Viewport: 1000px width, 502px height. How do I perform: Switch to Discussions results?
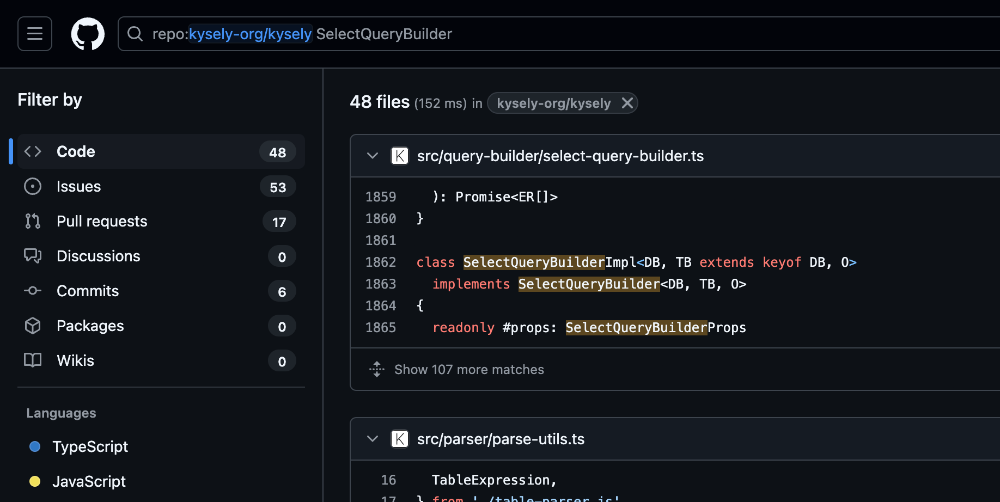point(98,257)
